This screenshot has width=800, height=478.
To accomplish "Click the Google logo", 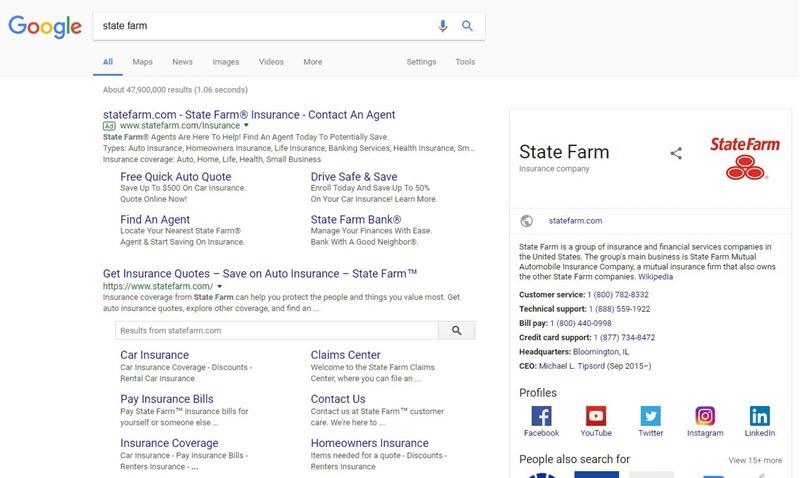I will (x=45, y=27).
